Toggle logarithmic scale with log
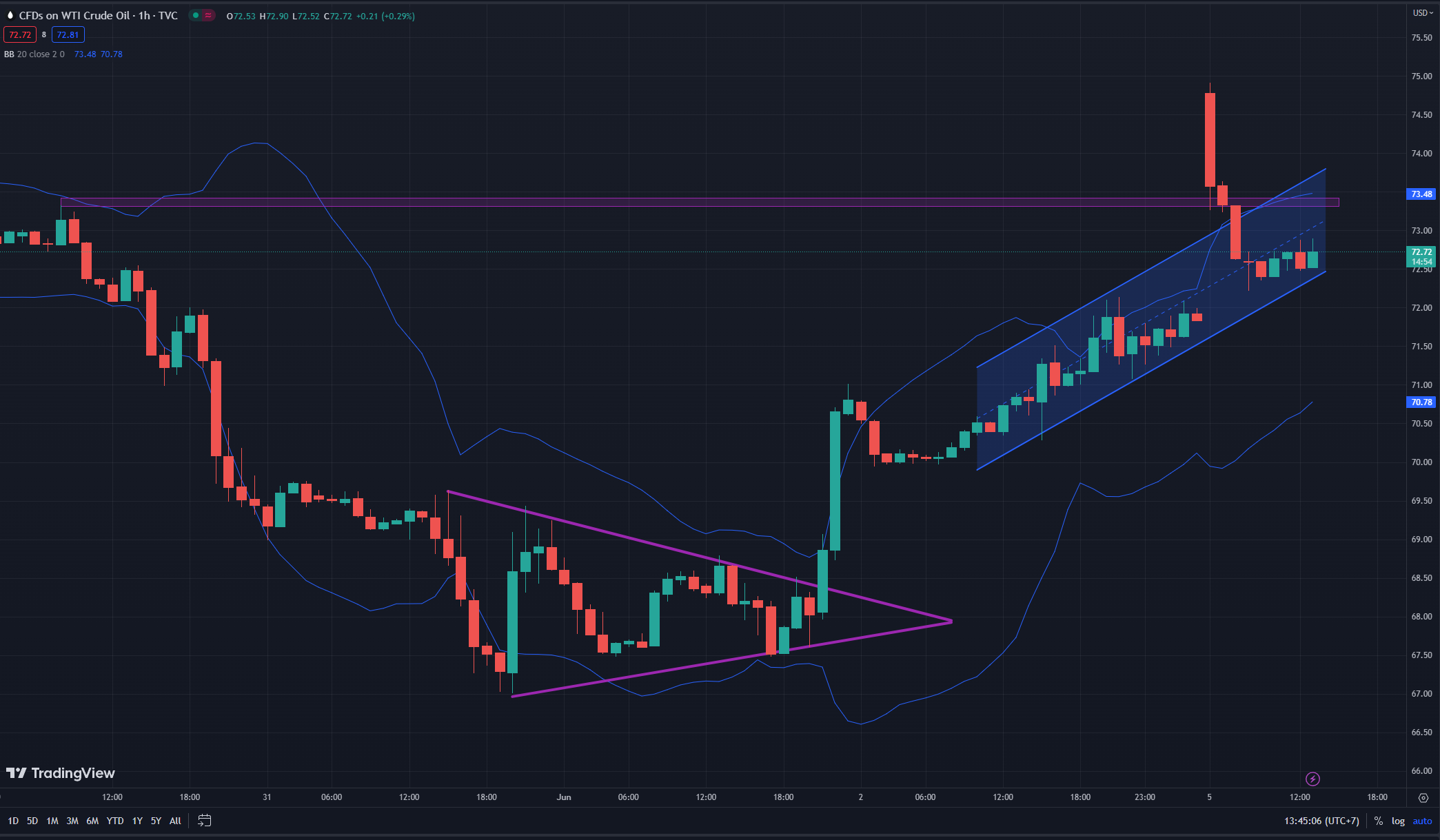The image size is (1440, 840). [1398, 821]
